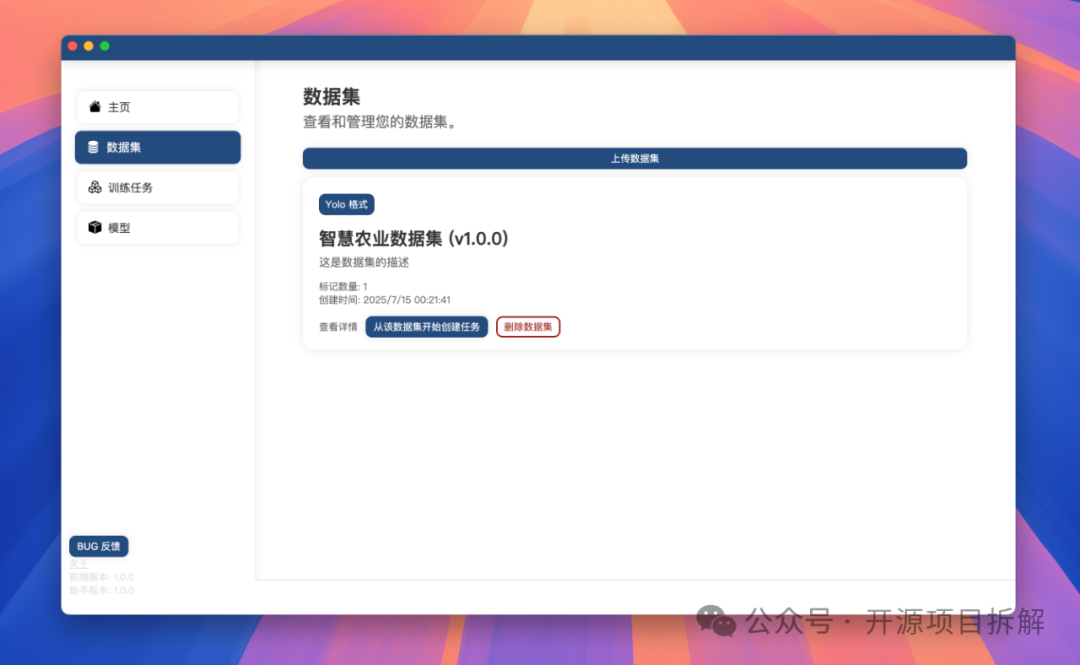Click the yellow minimize window button
Image resolution: width=1080 pixels, height=665 pixels.
pyautogui.click(x=88, y=45)
